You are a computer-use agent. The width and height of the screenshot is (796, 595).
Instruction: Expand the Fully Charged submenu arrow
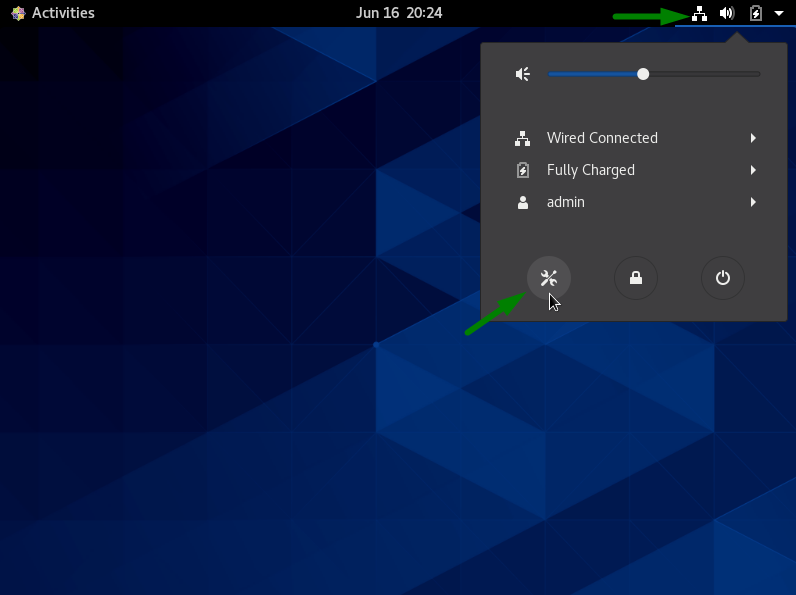tap(752, 170)
